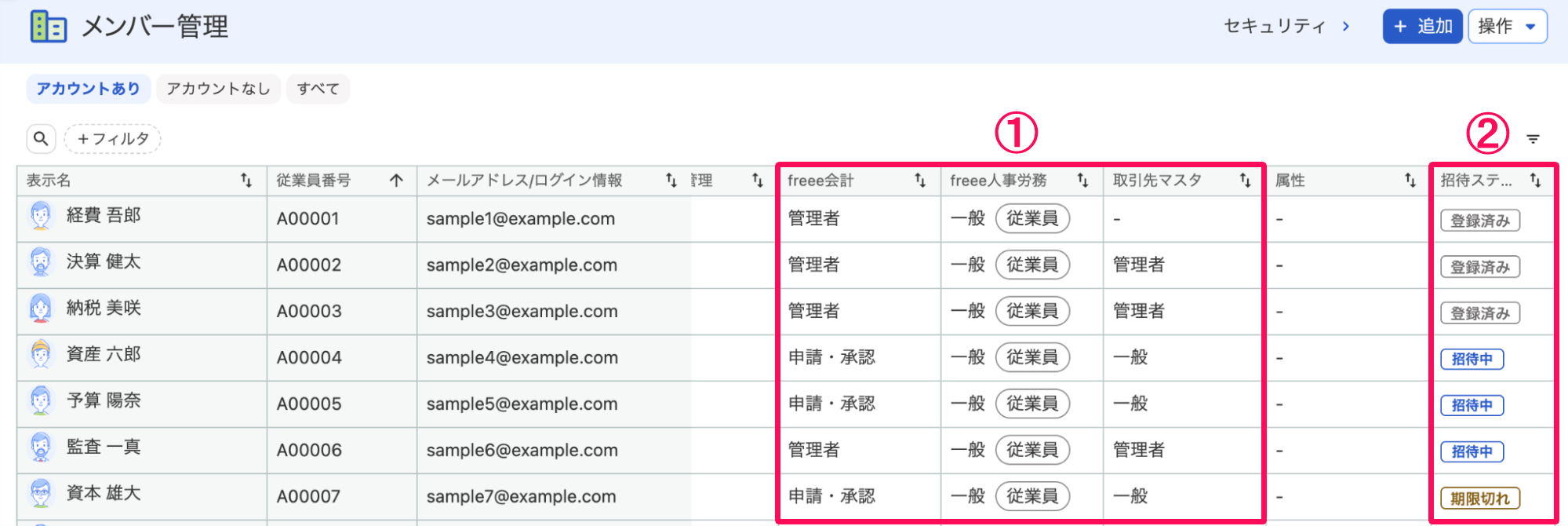Click 従業員 tag in A00001 row
Screen dimensions: 1568x526
[1032, 218]
